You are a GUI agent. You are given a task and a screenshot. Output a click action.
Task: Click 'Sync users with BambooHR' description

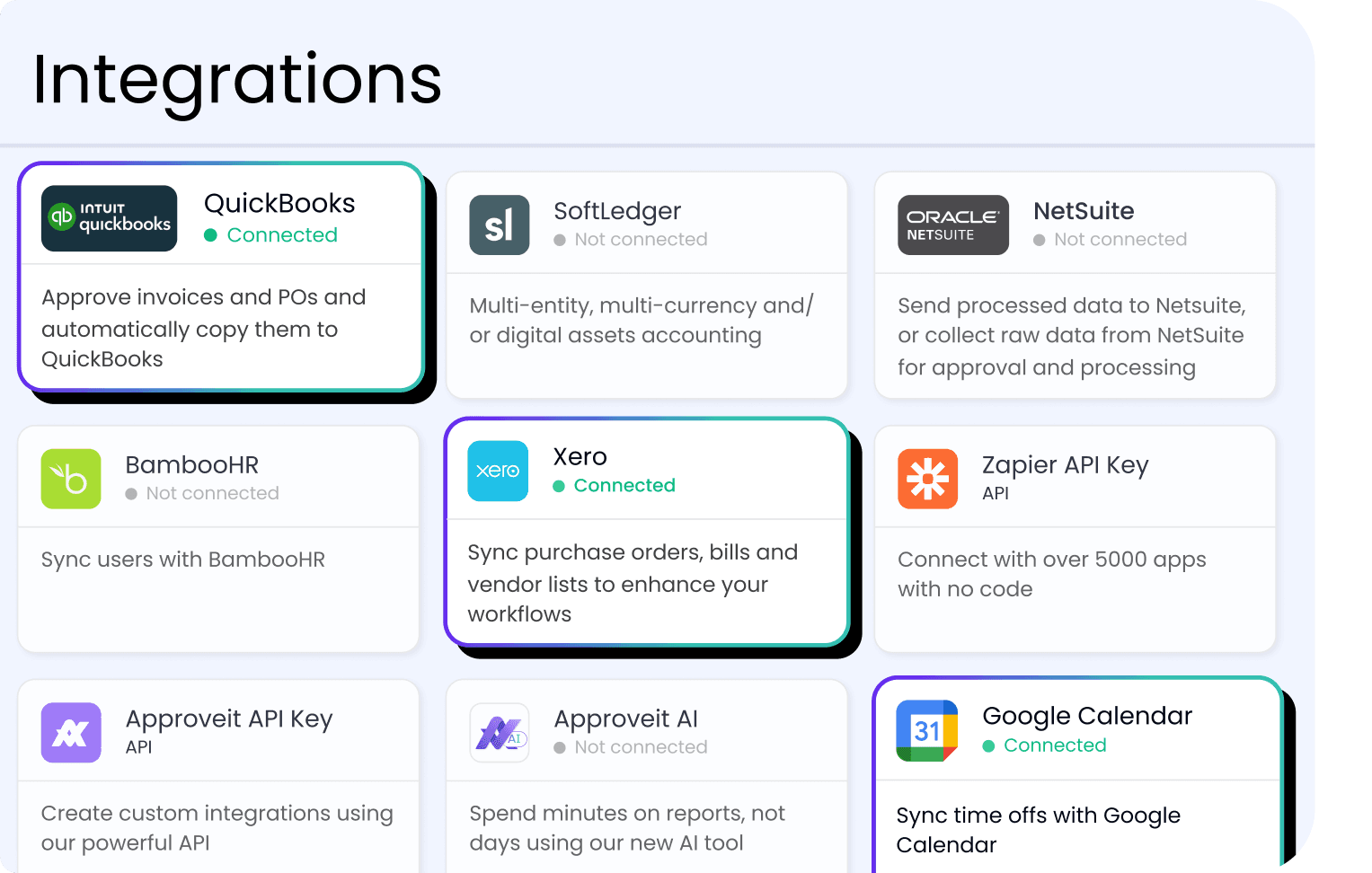tap(183, 560)
